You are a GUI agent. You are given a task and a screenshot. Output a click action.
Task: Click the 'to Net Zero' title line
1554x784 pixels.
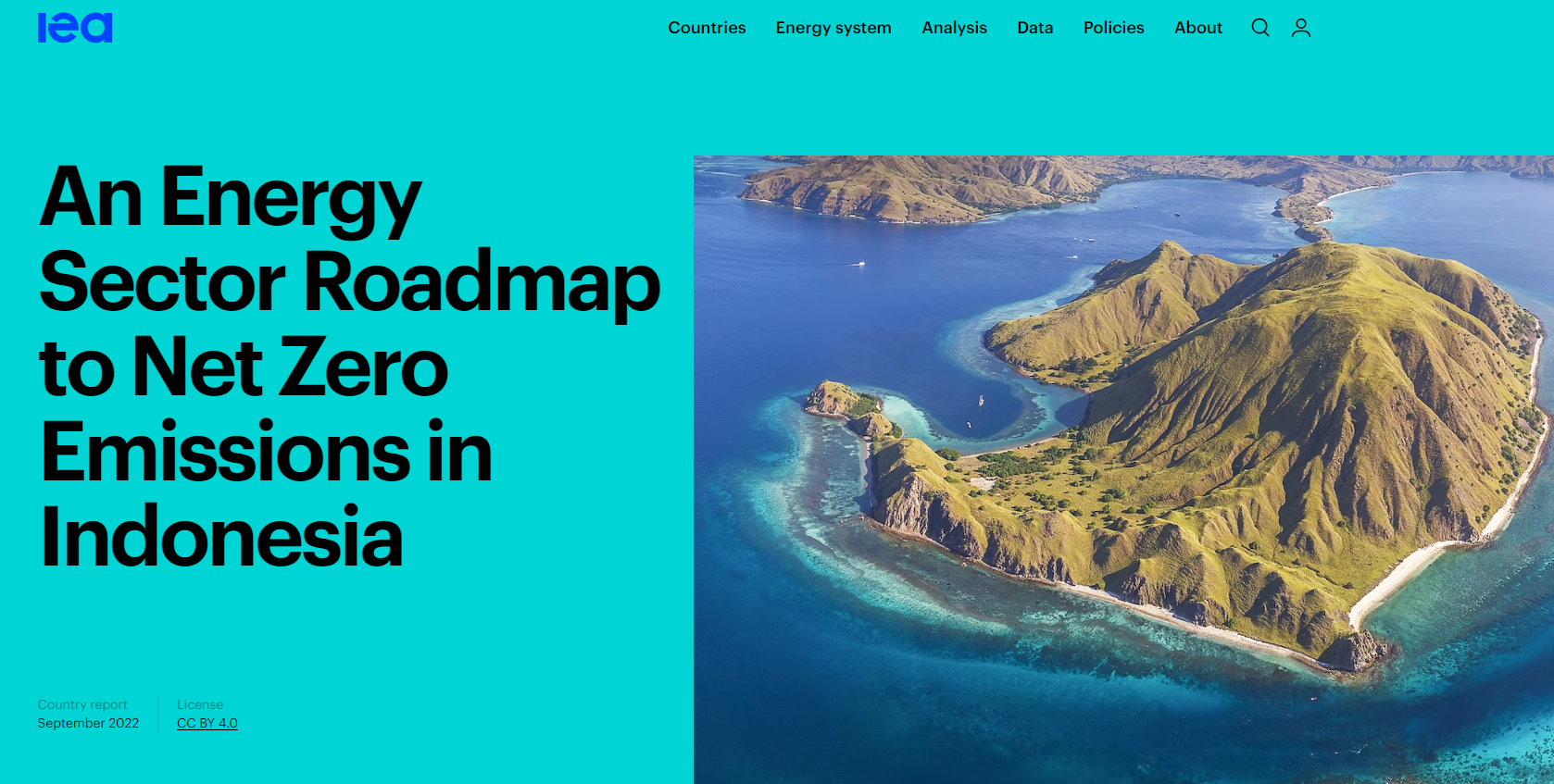(x=244, y=367)
